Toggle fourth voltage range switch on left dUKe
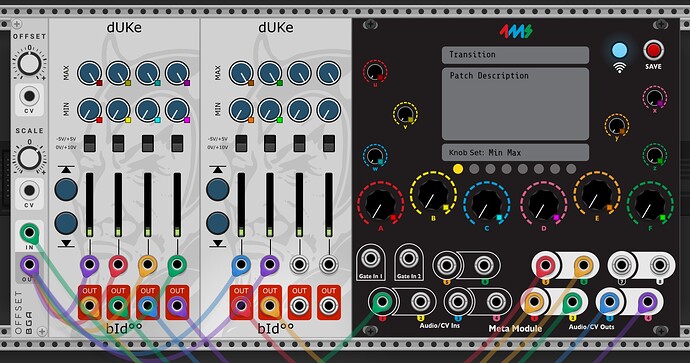690x363 pixels. 177,143
